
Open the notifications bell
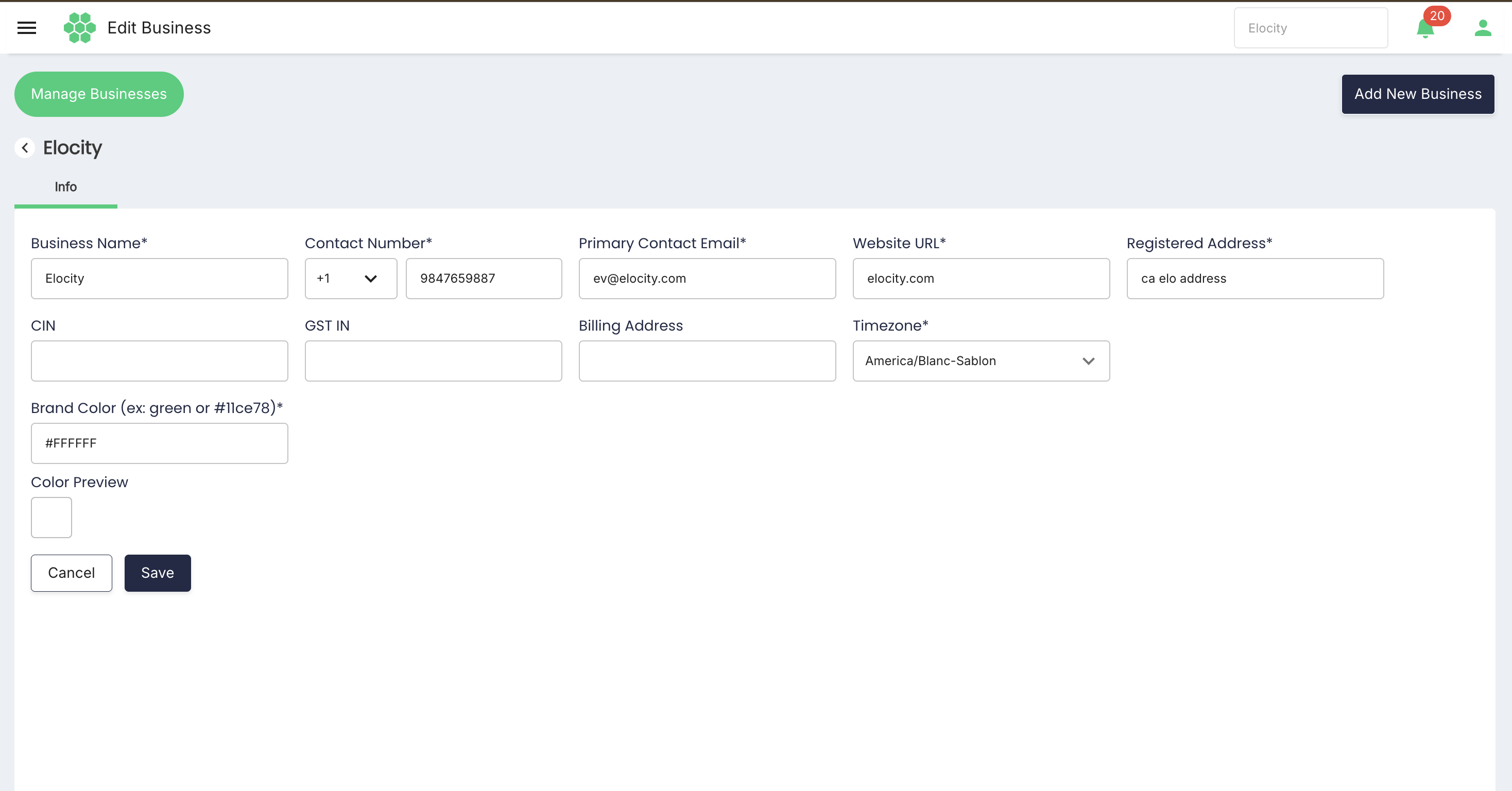(x=1424, y=28)
